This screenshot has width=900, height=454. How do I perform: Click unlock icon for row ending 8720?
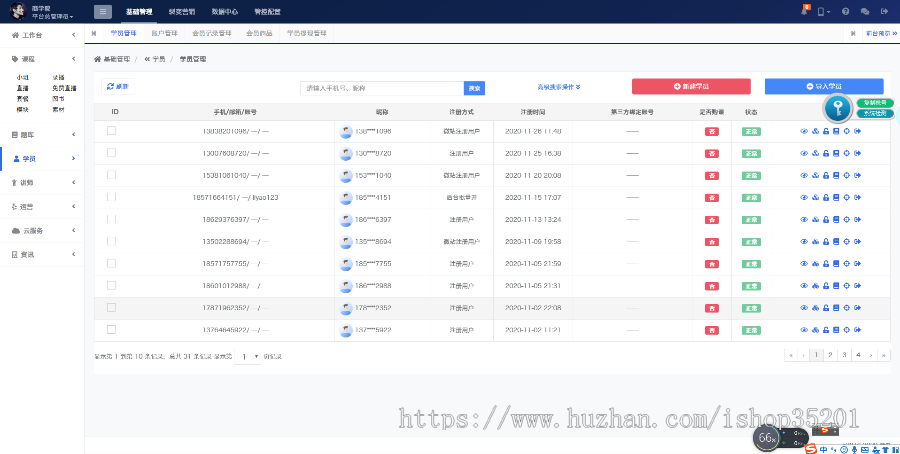coord(826,153)
